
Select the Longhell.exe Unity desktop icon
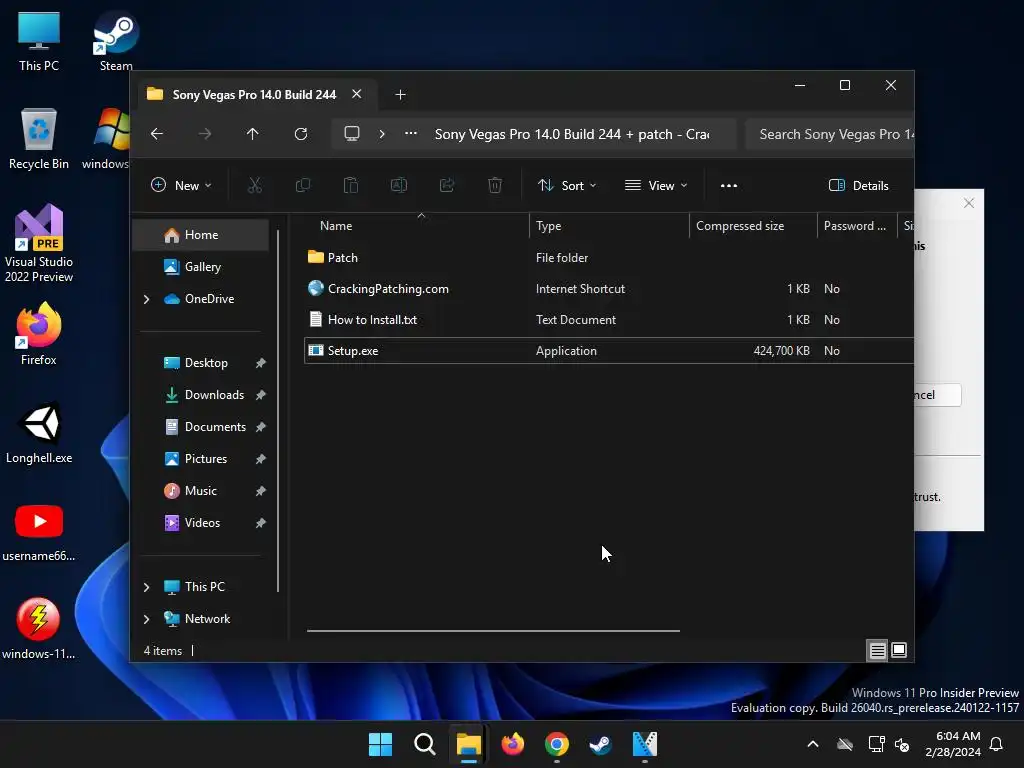pos(39,432)
